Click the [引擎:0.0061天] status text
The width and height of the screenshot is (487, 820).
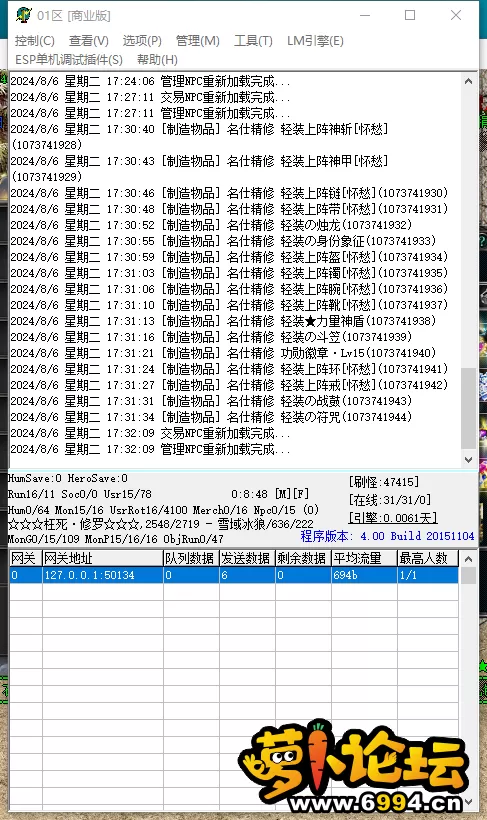393,518
